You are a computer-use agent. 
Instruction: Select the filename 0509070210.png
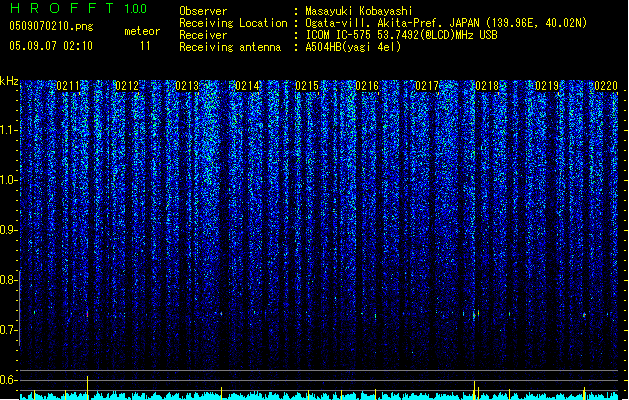[x=51, y=26]
